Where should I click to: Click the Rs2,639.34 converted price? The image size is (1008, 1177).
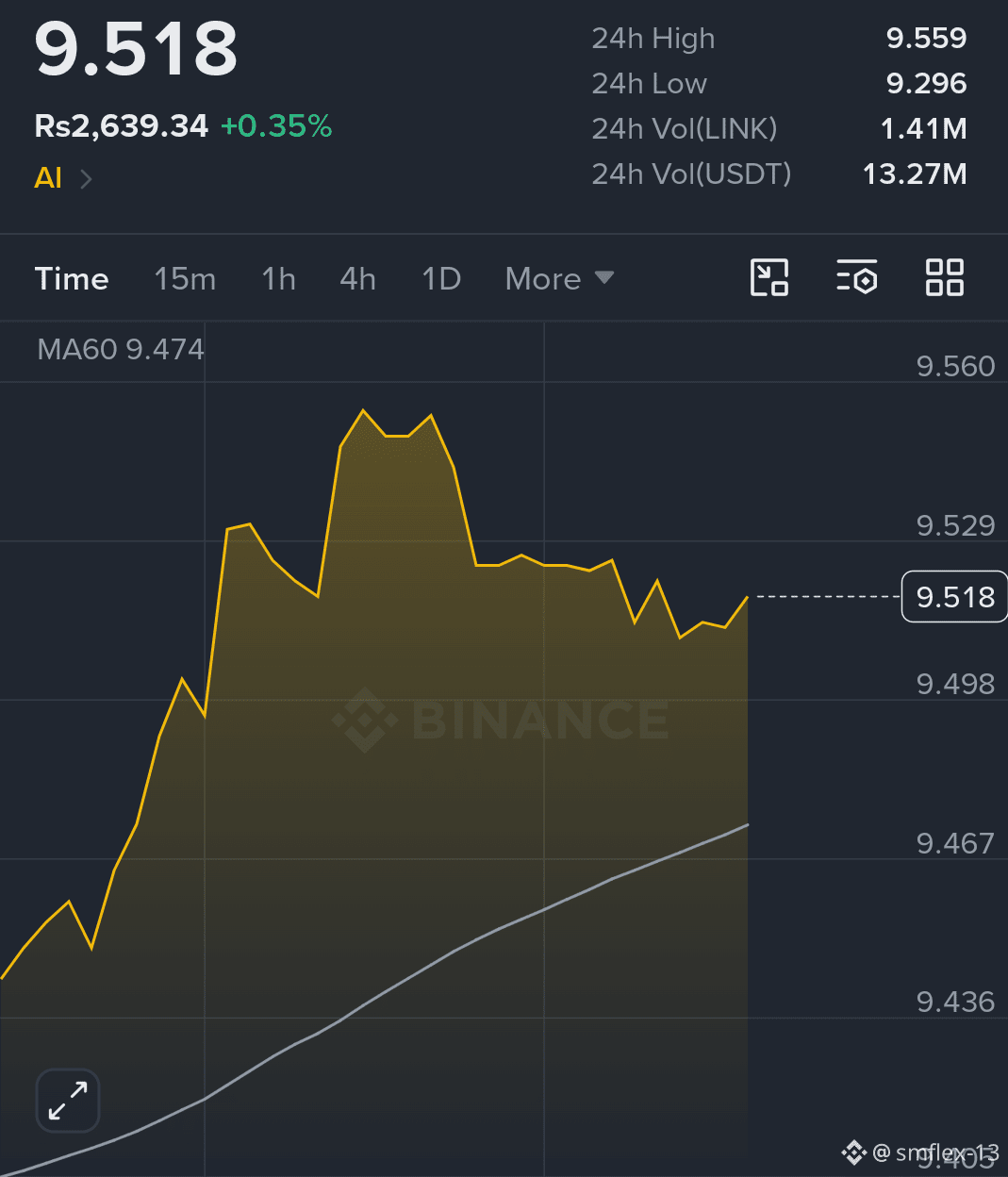click(122, 125)
